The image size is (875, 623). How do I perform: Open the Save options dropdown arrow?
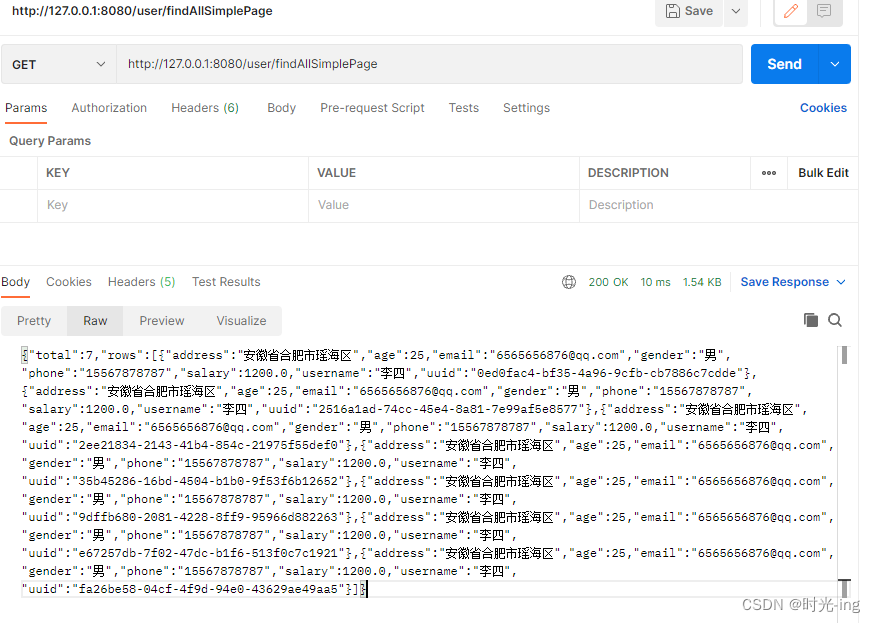736,11
